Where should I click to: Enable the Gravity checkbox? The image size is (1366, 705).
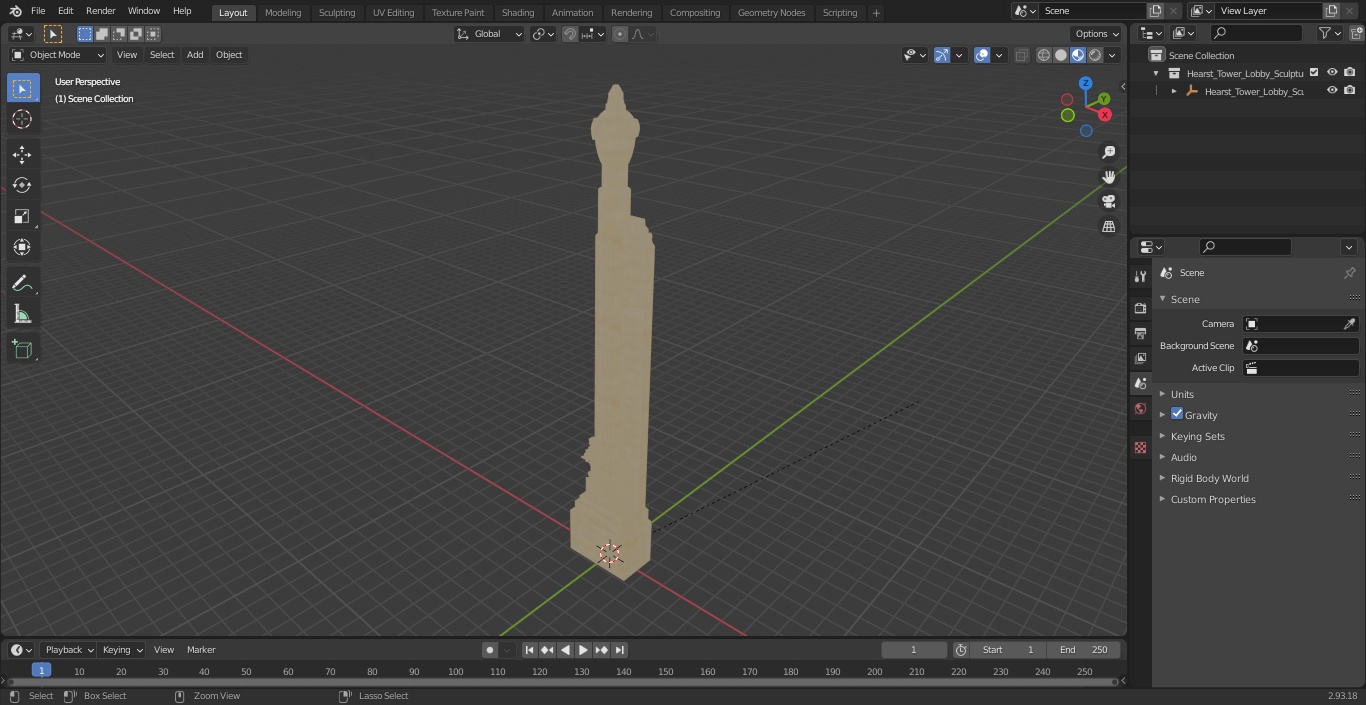click(1177, 414)
